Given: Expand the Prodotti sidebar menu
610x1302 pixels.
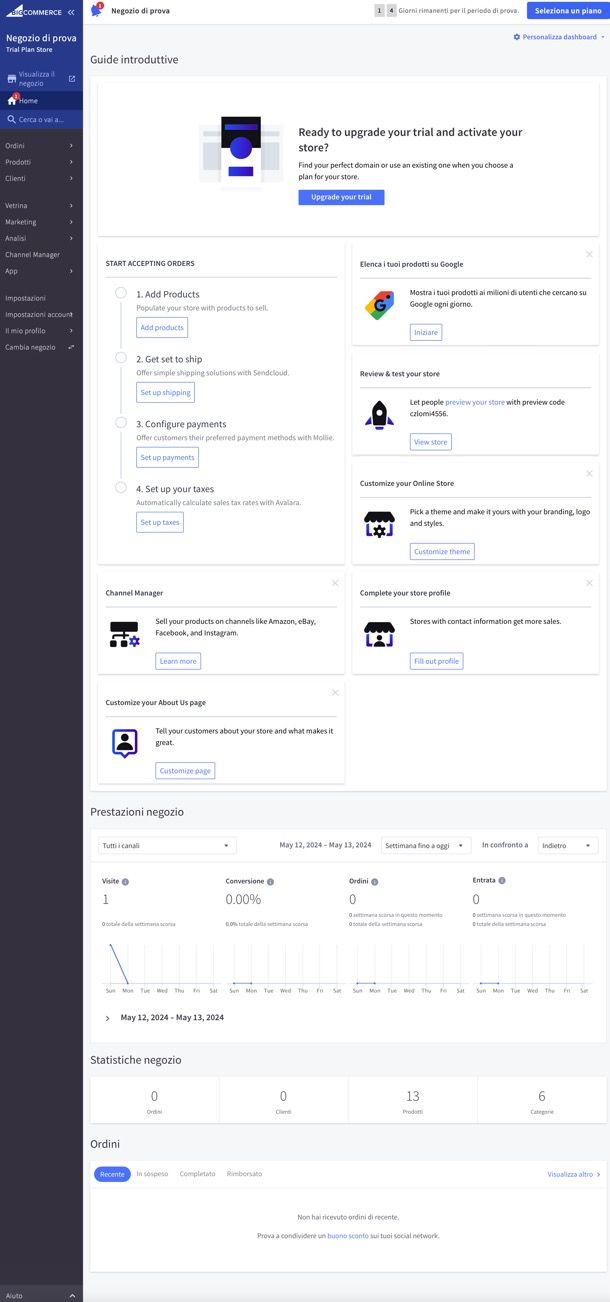Looking at the screenshot, I should (41, 162).
